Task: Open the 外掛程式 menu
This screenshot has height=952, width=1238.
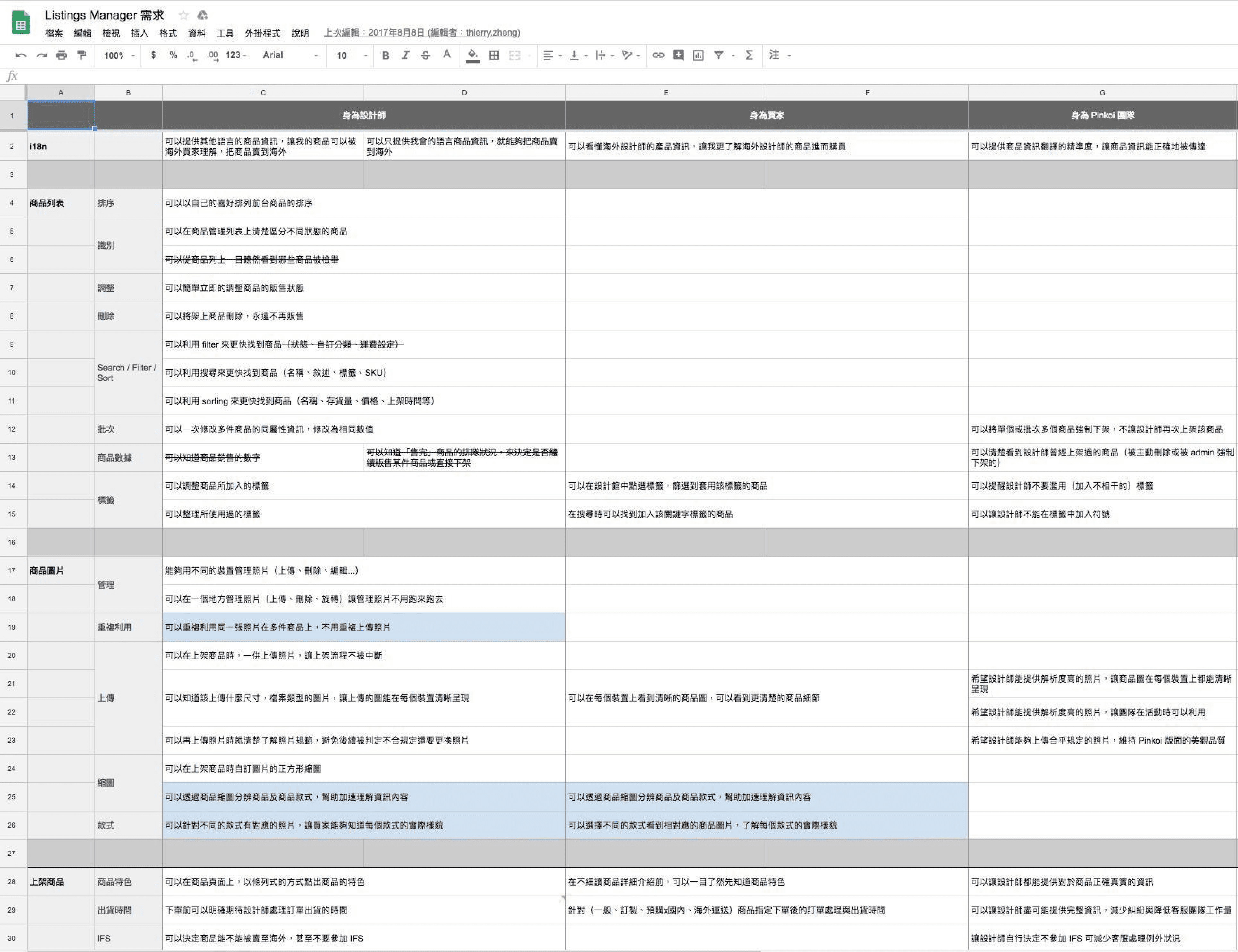Action: pyautogui.click(x=262, y=33)
